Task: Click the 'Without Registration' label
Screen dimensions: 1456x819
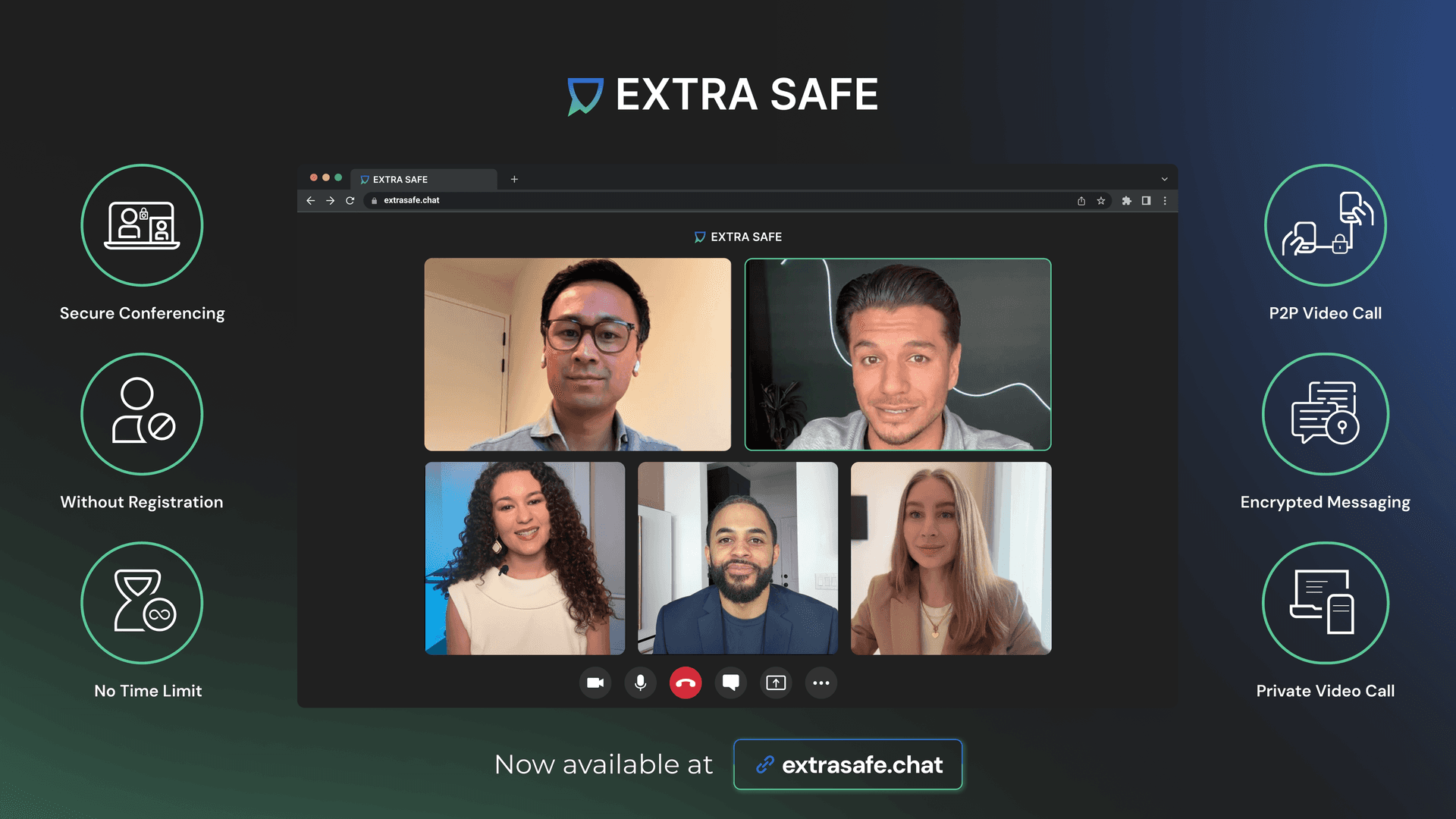Action: tap(142, 502)
